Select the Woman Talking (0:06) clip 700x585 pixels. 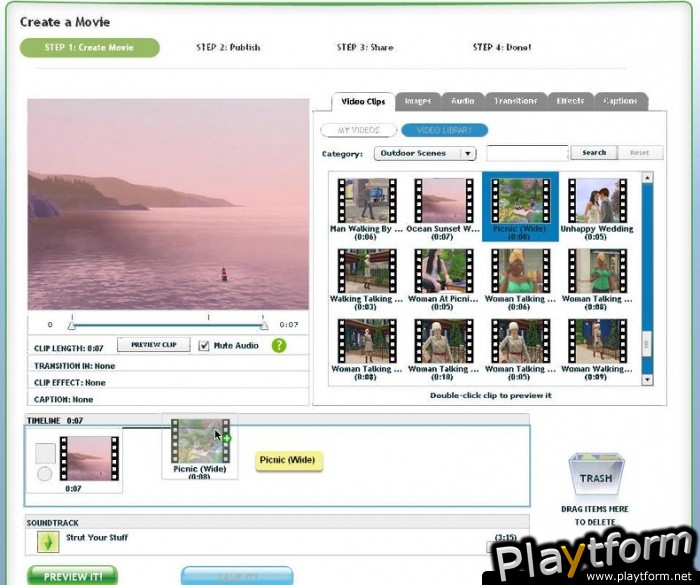pyautogui.click(x=520, y=271)
